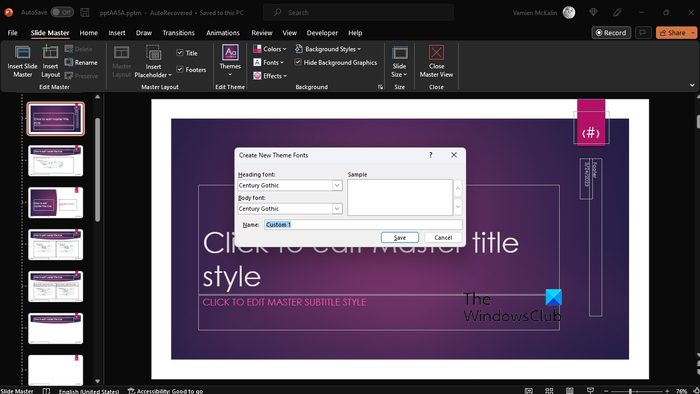Click Accessibility status indicator
This screenshot has height=394, width=700.
166,391
